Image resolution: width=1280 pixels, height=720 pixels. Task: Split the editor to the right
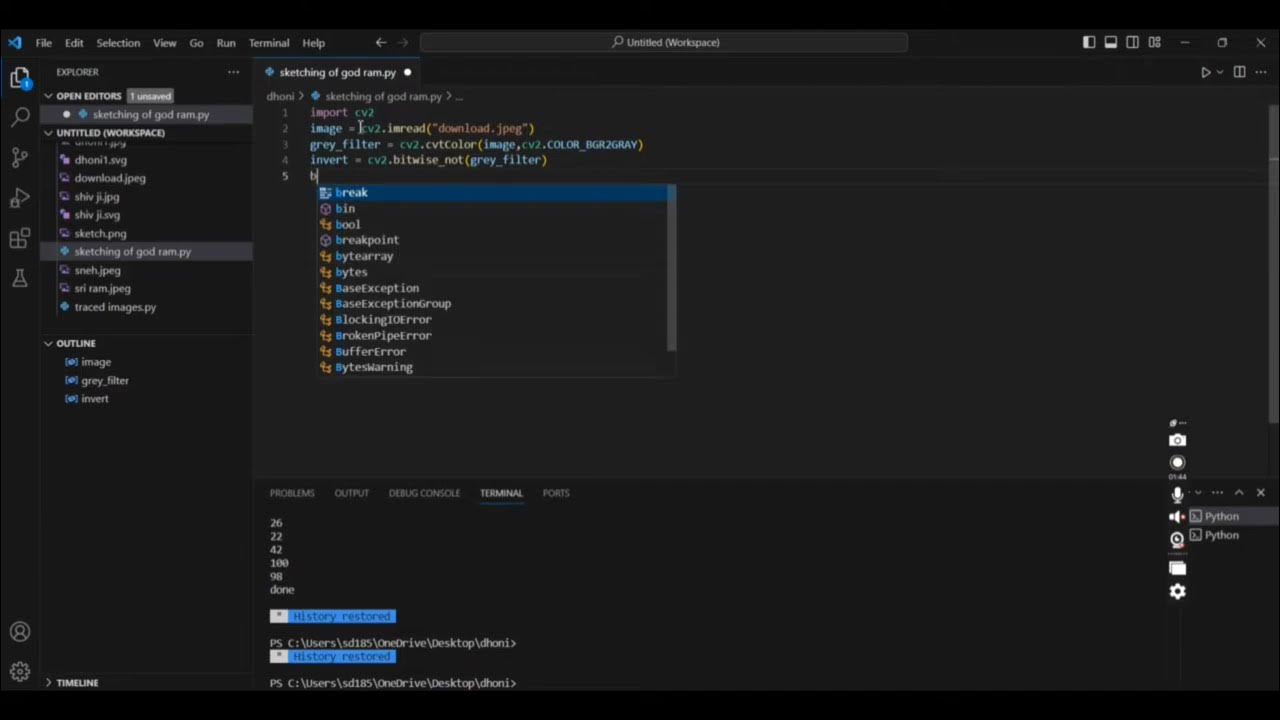click(x=1239, y=72)
